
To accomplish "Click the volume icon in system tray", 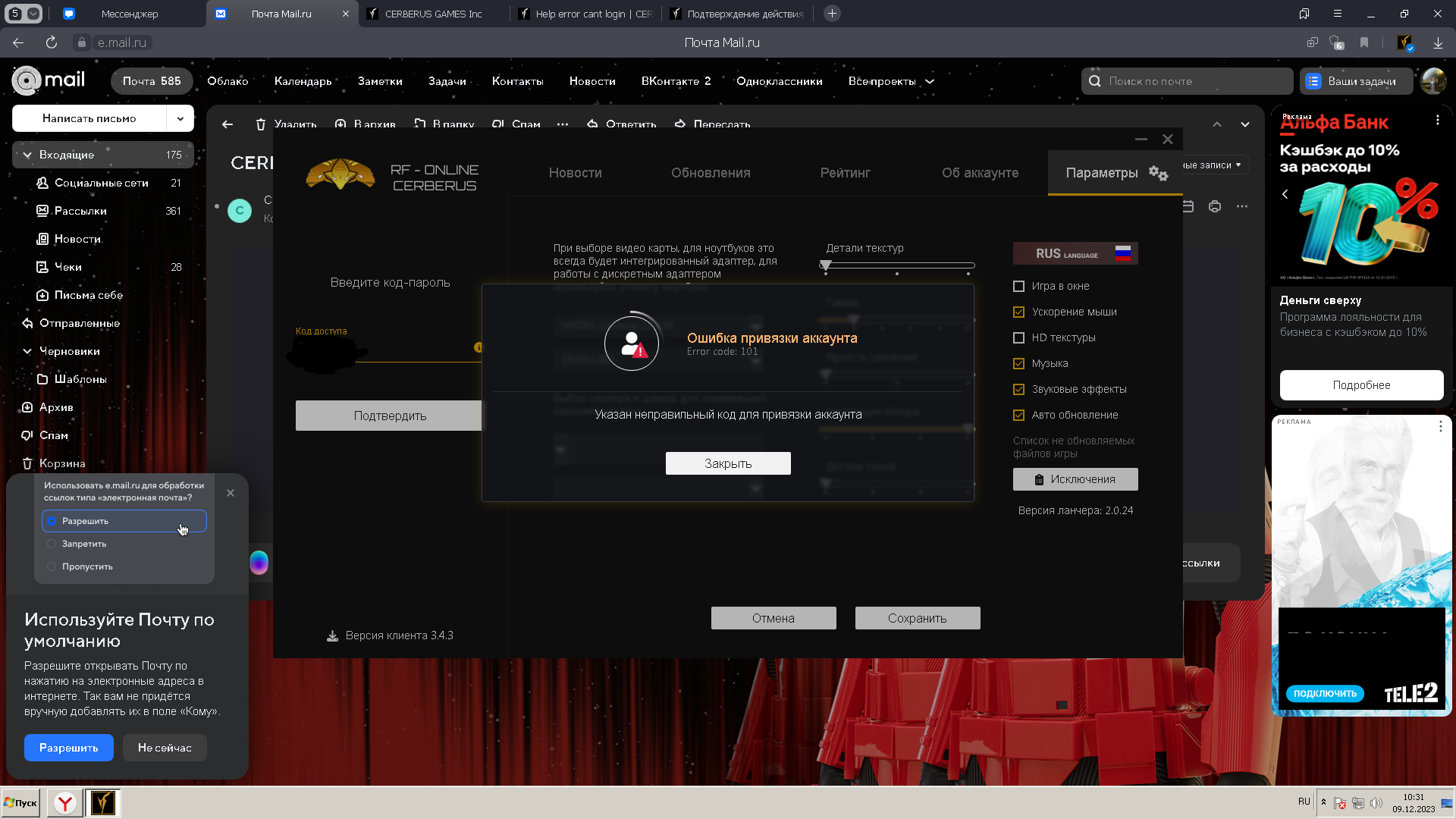I will click(1376, 803).
